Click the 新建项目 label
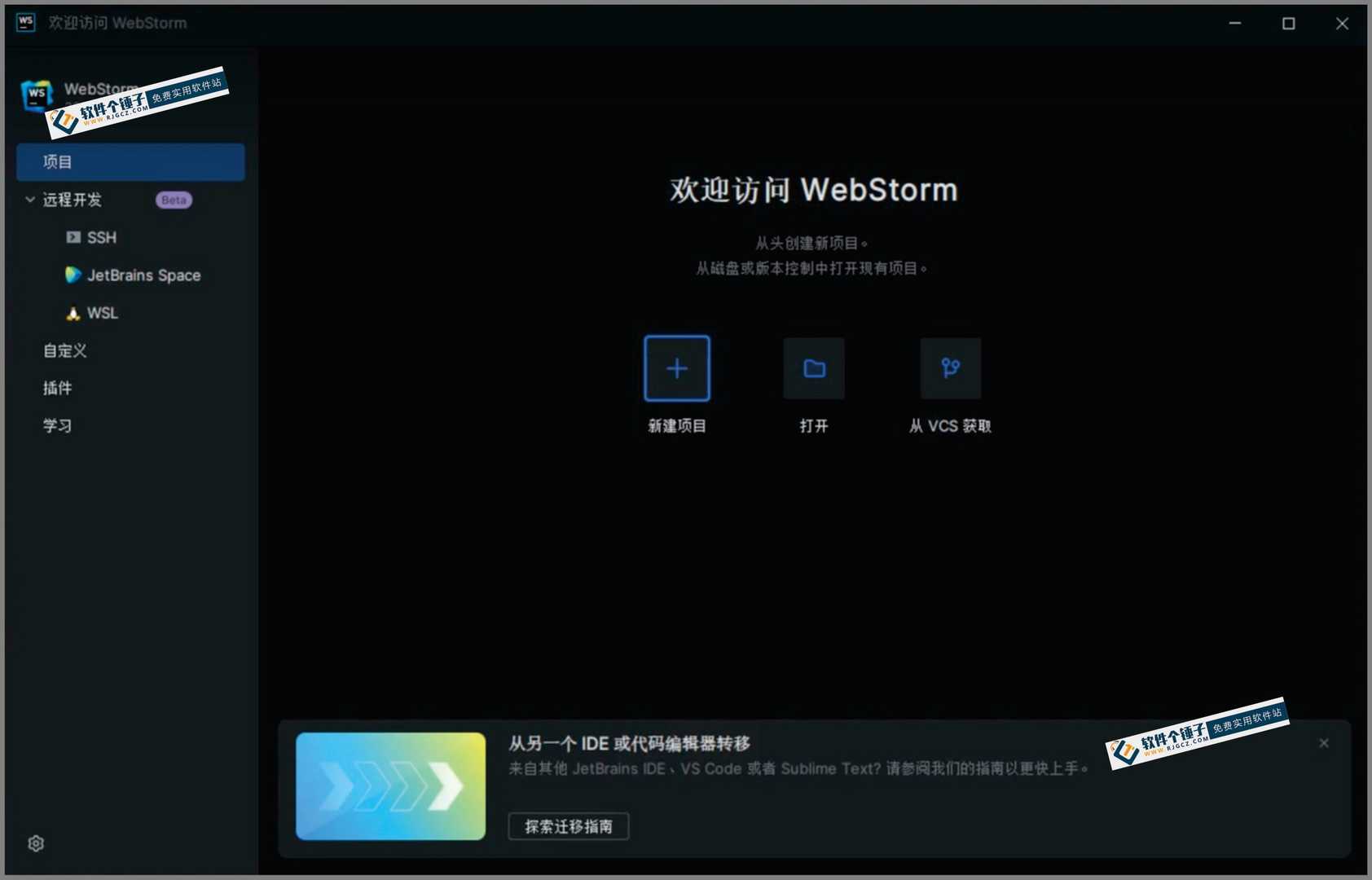The height and width of the screenshot is (880, 1372). (677, 426)
